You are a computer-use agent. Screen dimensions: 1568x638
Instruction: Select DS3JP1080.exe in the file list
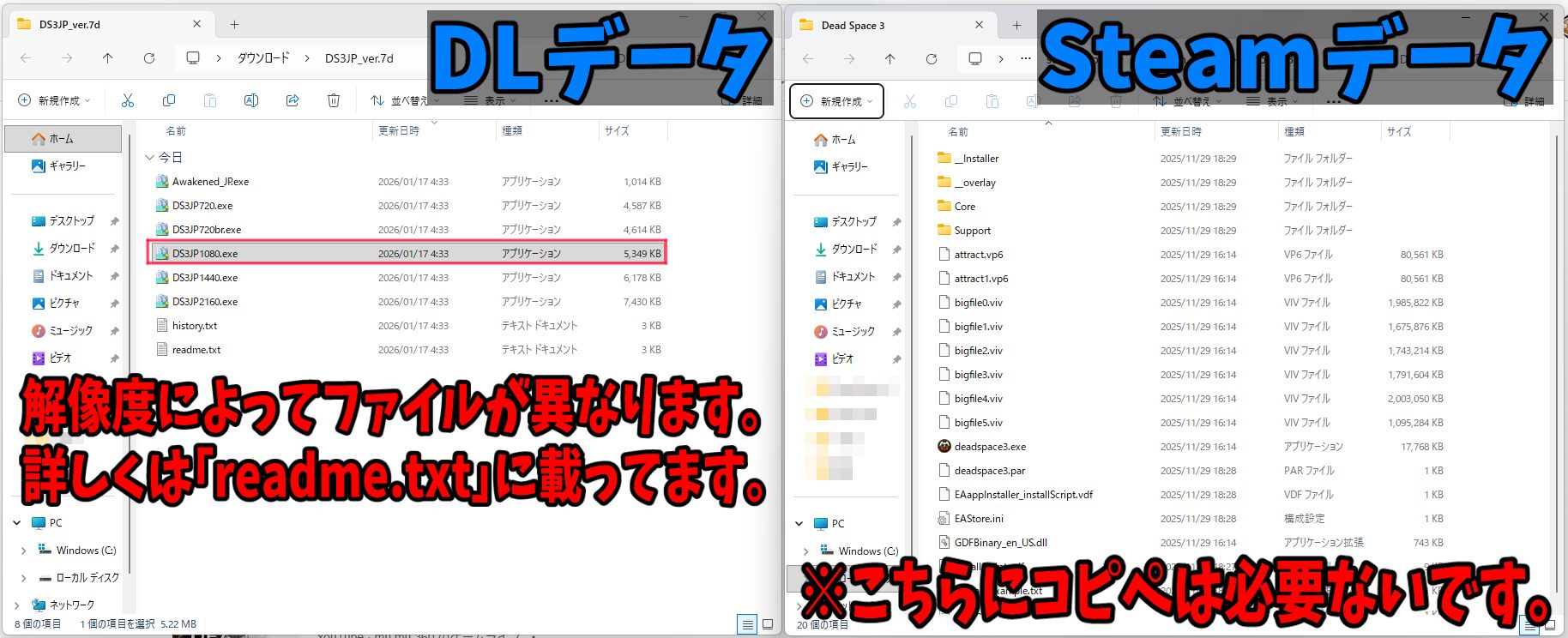pos(205,254)
